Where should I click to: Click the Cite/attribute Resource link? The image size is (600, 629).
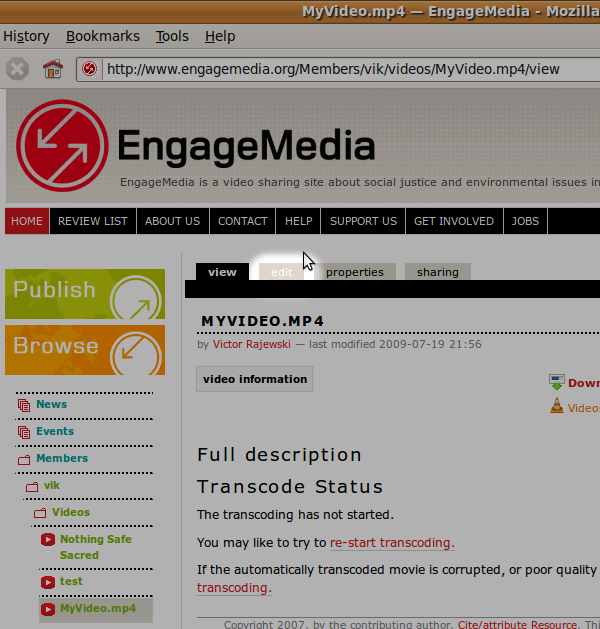pyautogui.click(x=519, y=624)
